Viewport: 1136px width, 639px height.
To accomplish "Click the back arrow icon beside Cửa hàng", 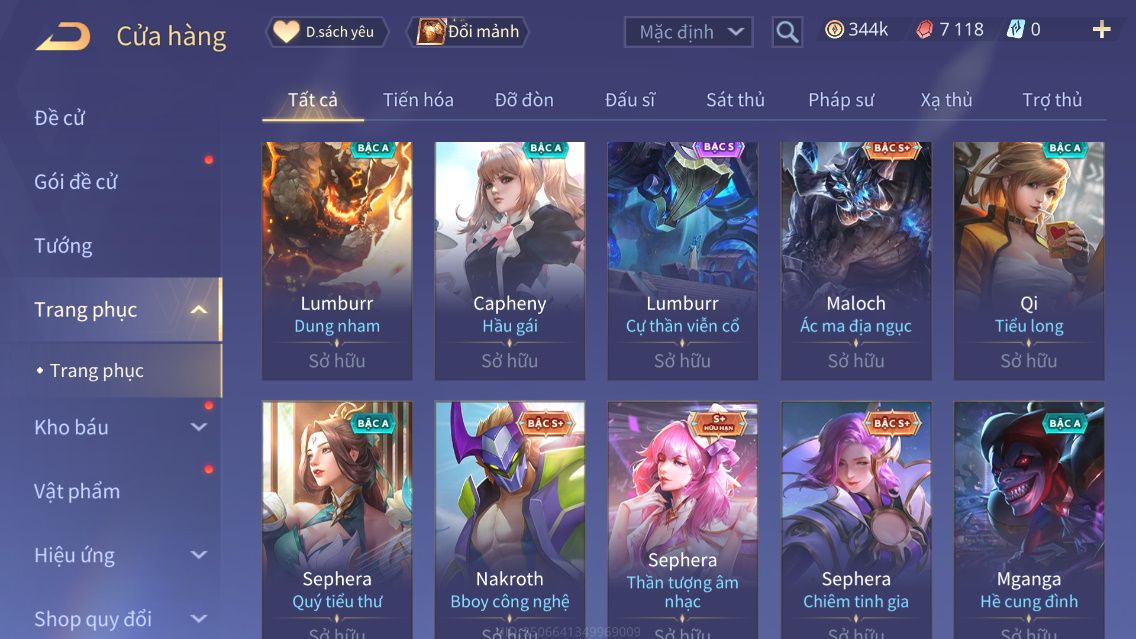I will pyautogui.click(x=63, y=36).
